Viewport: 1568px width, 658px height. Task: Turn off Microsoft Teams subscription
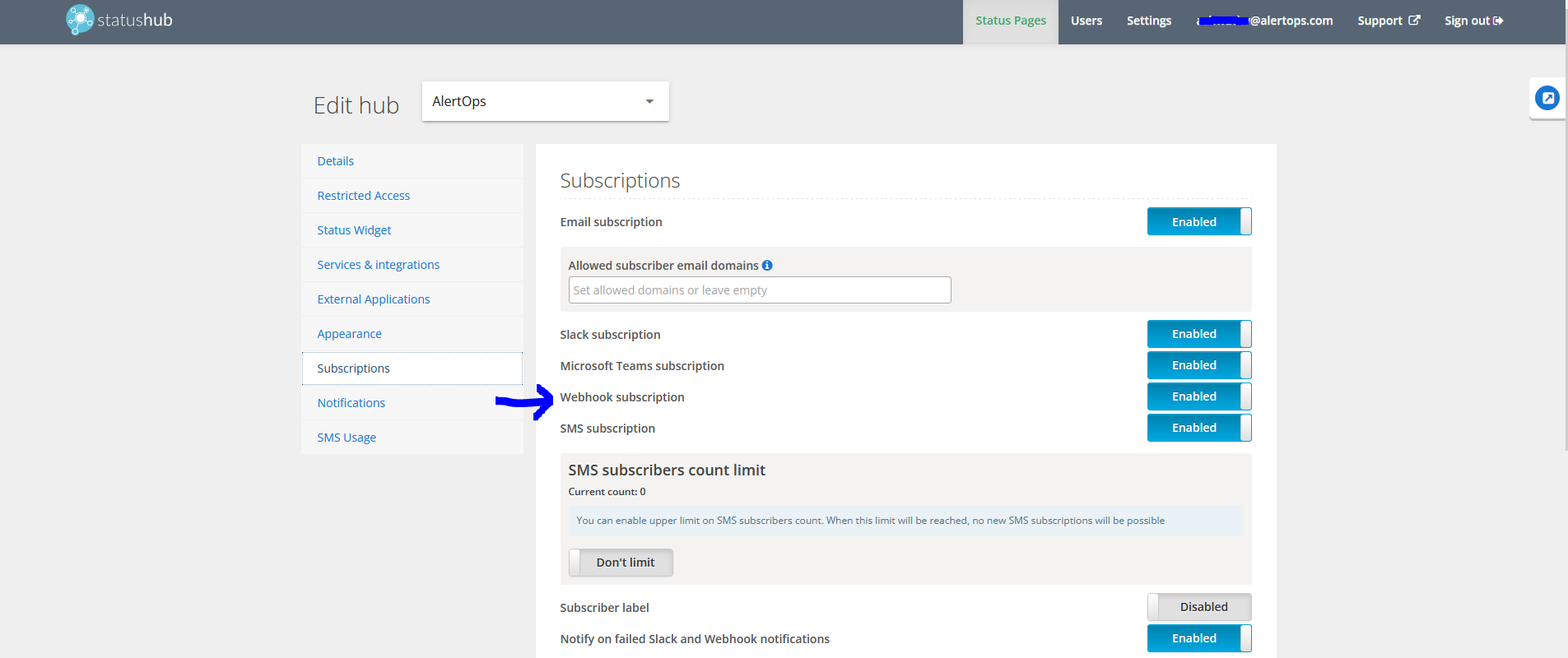click(x=1198, y=365)
